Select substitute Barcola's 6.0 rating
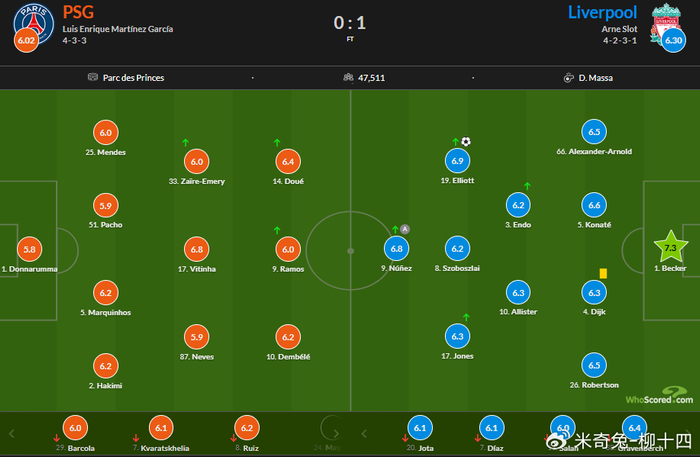The image size is (700, 457). tap(75, 427)
